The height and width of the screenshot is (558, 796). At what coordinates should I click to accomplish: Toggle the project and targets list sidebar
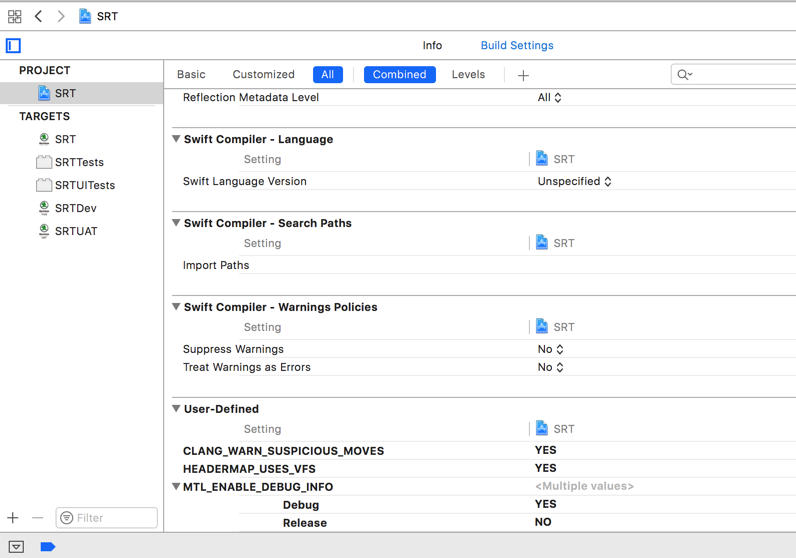pos(13,46)
